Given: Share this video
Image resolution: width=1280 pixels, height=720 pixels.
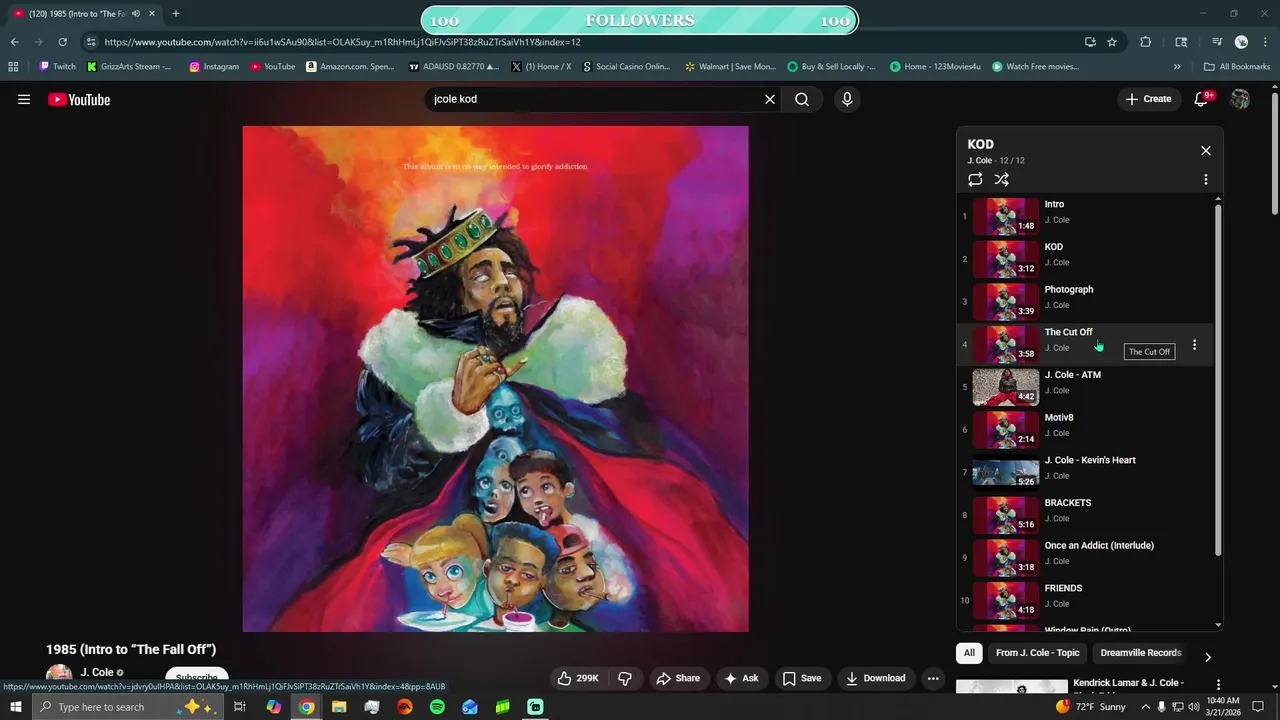Looking at the screenshot, I should point(678,678).
